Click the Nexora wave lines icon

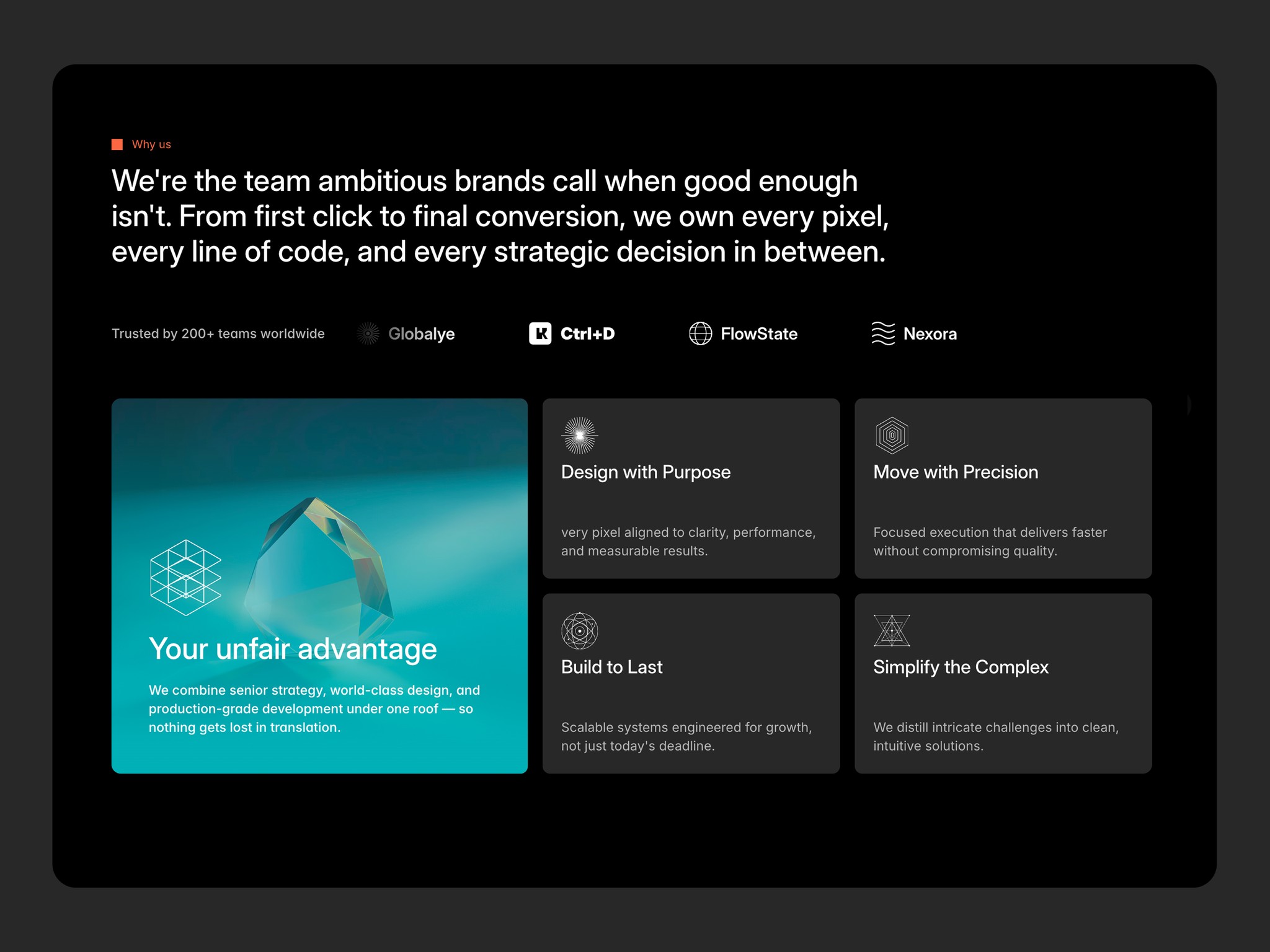(x=883, y=333)
